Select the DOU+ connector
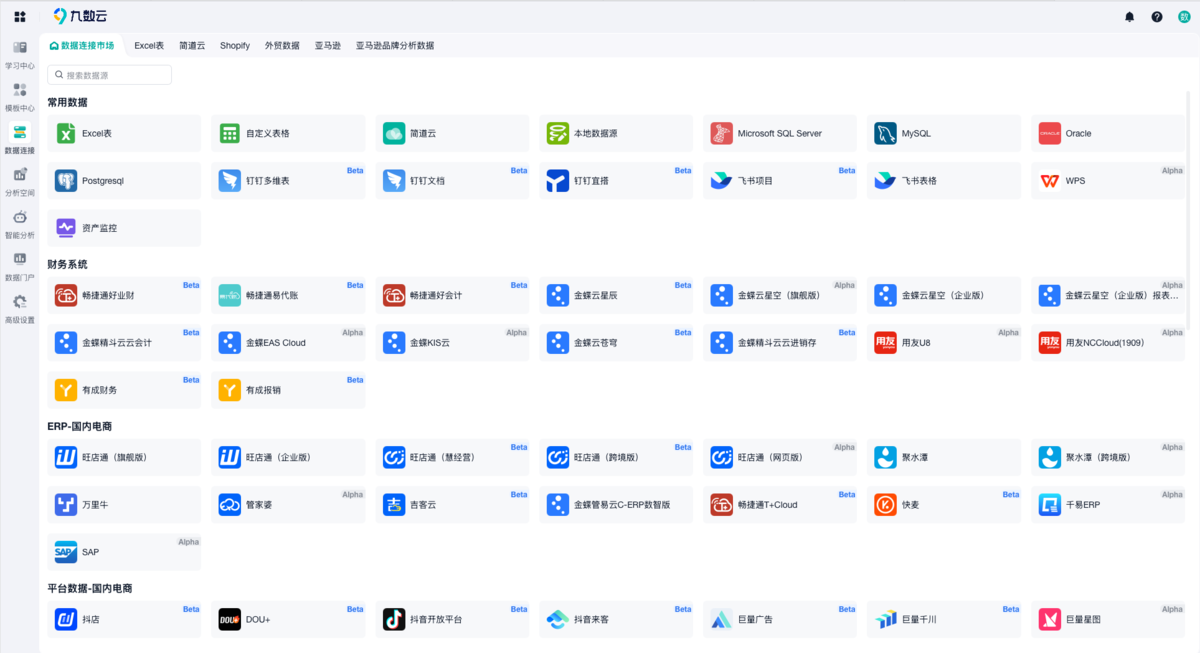This screenshot has height=653, width=1200. [288, 619]
